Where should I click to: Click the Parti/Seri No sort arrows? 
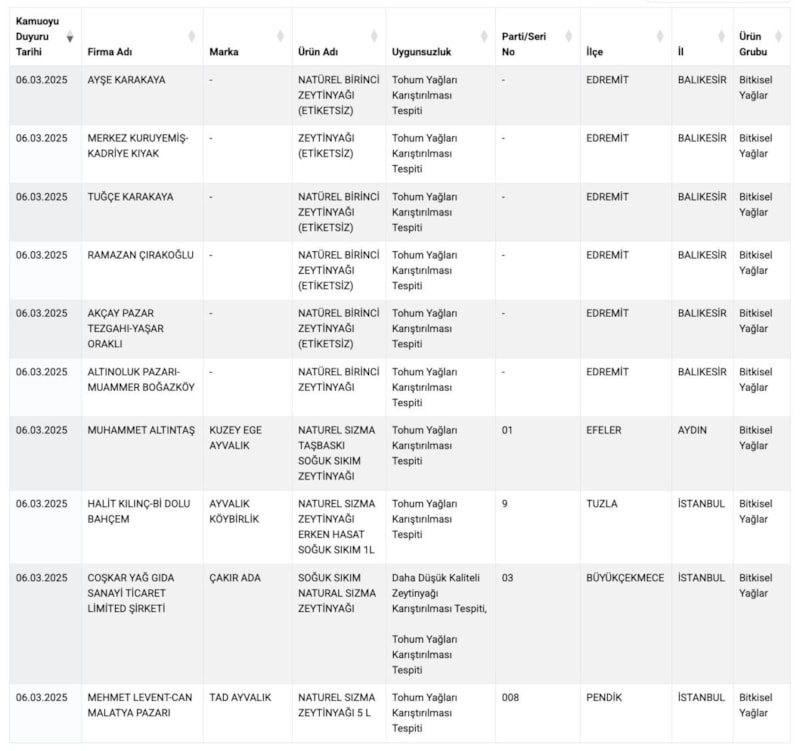(569, 37)
